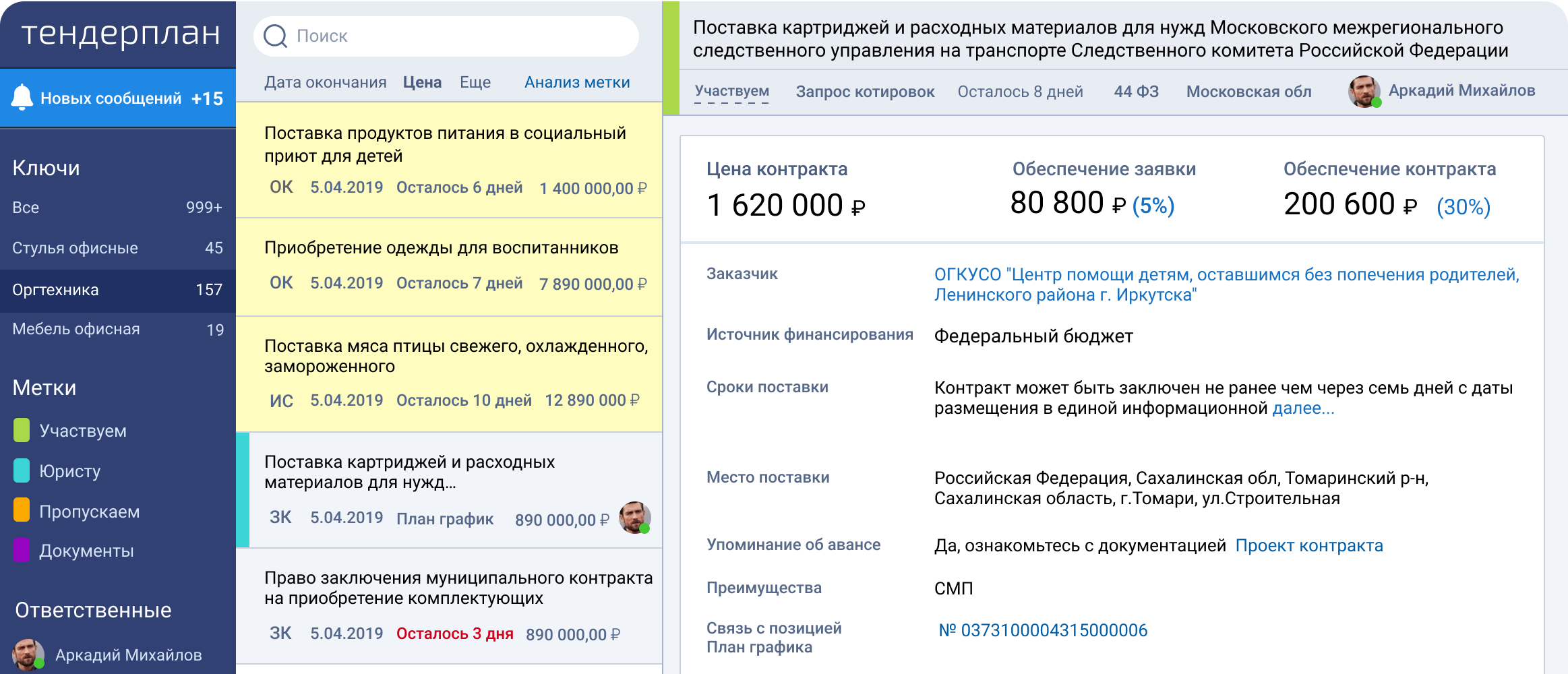Click 44 ФЗ in tender header
Viewport: 1568px width, 674px height.
1137,92
